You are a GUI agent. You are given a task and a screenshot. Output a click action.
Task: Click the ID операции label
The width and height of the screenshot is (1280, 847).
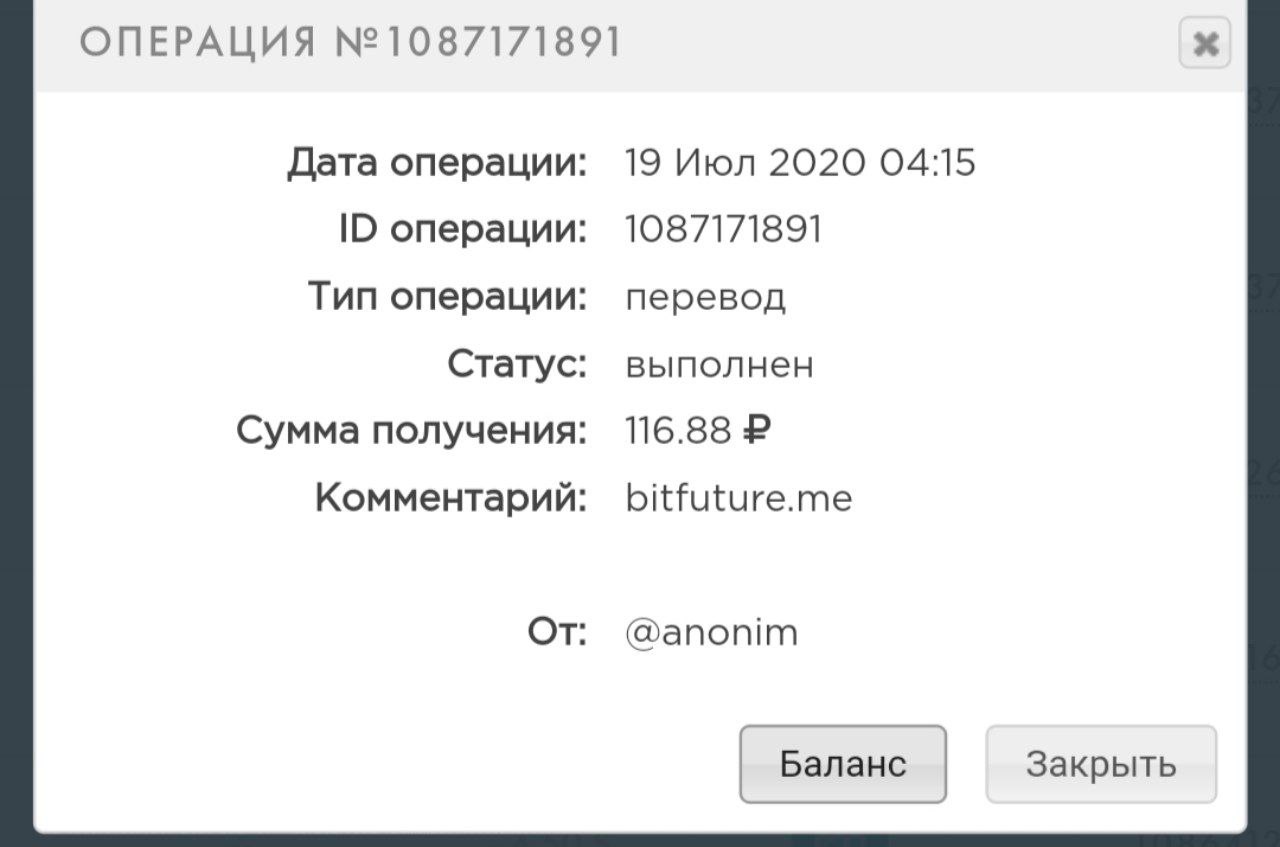coord(462,230)
